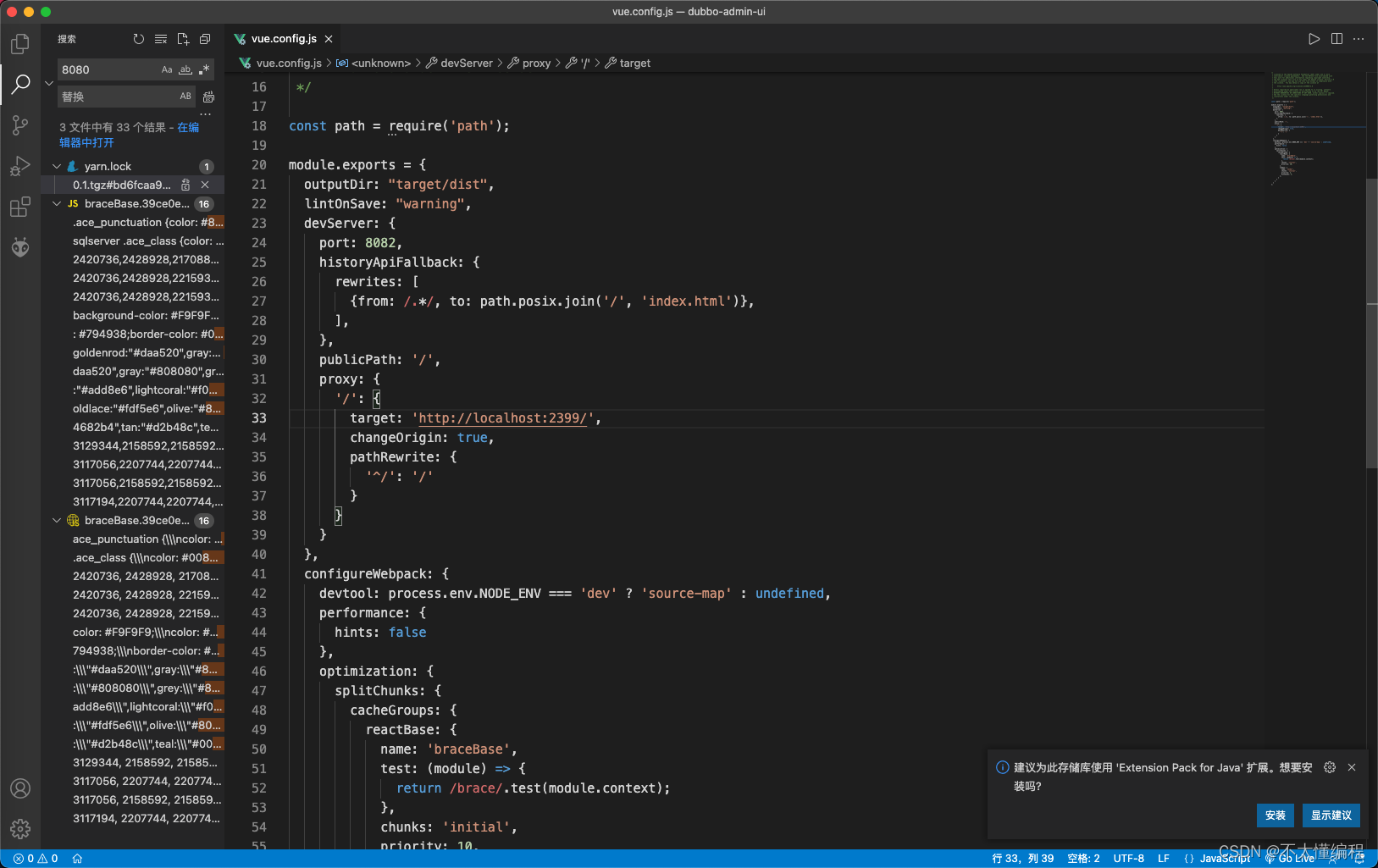Open the Extensions view
Screen dimensions: 1378x868
20,207
